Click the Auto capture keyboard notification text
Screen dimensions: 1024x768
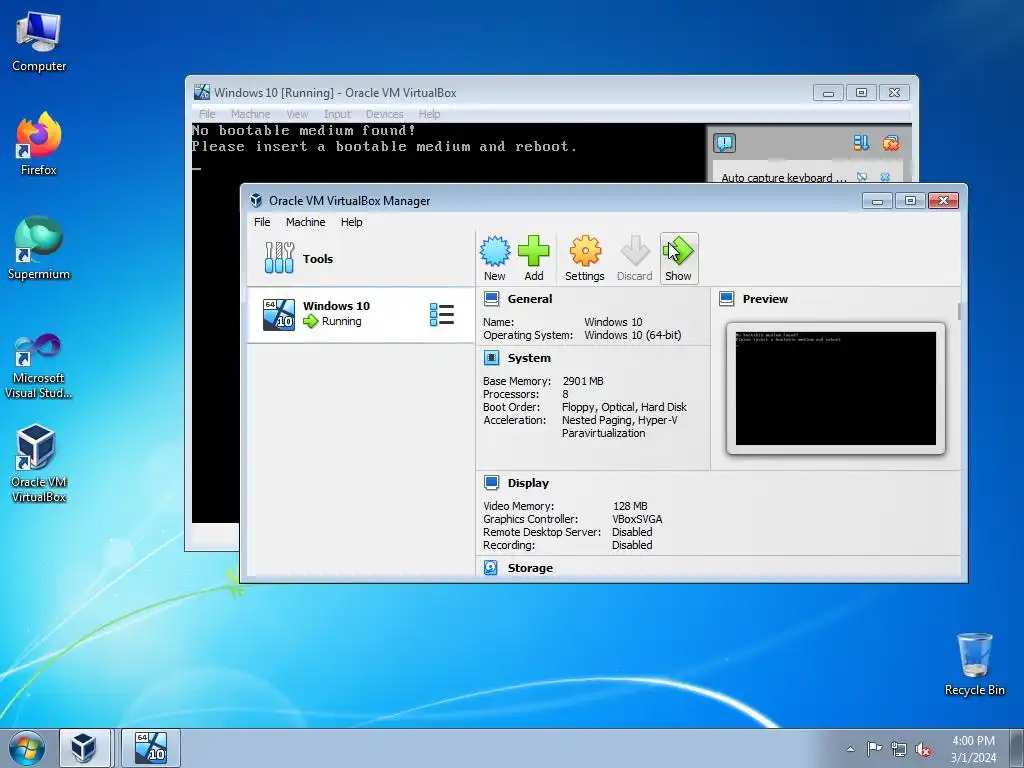click(x=784, y=178)
